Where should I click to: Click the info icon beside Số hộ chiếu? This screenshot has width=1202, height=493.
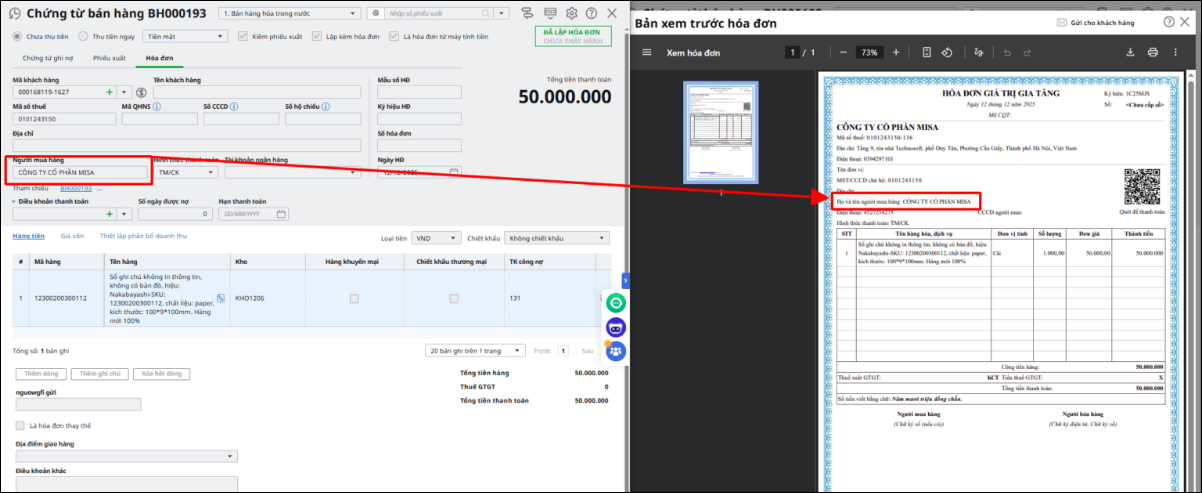coord(325,105)
